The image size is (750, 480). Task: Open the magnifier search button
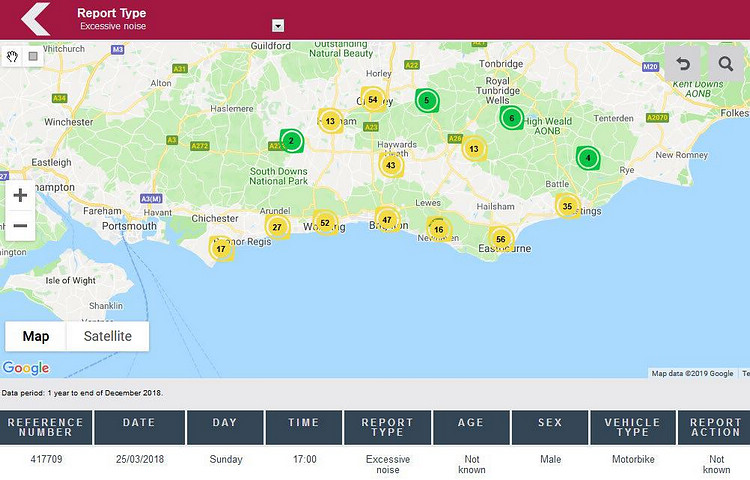coord(726,64)
